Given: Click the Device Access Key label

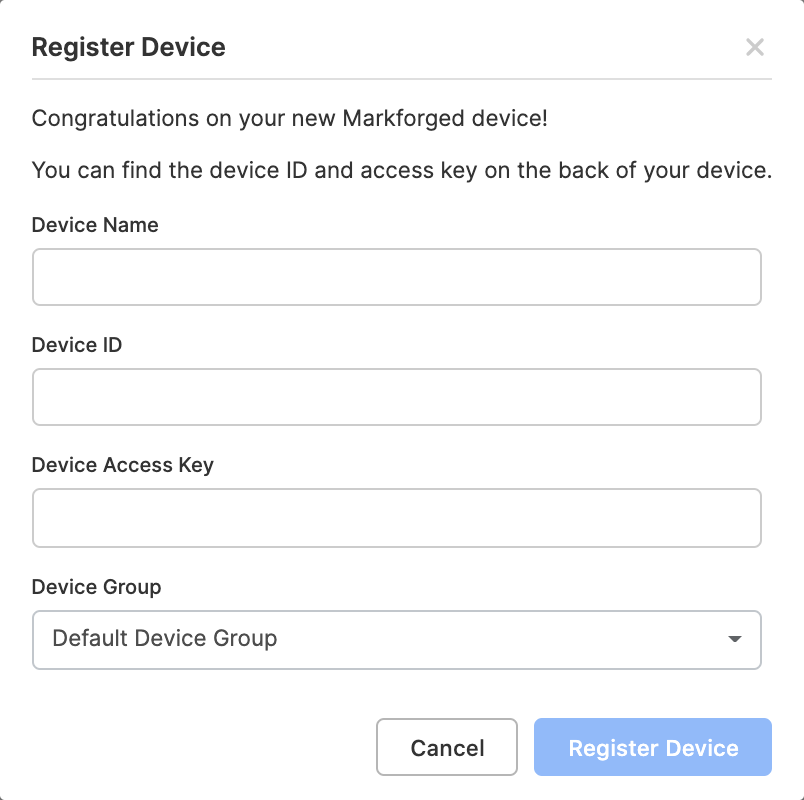Looking at the screenshot, I should click(123, 465).
